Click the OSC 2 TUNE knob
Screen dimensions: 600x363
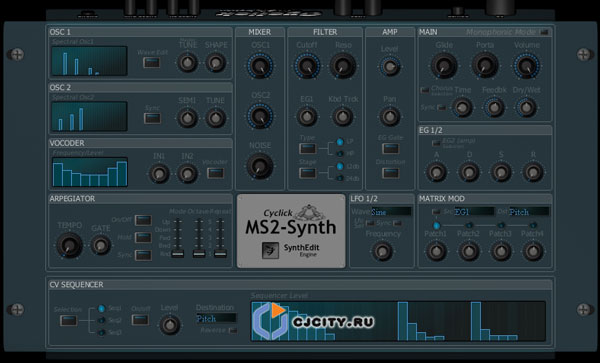[x=215, y=118]
